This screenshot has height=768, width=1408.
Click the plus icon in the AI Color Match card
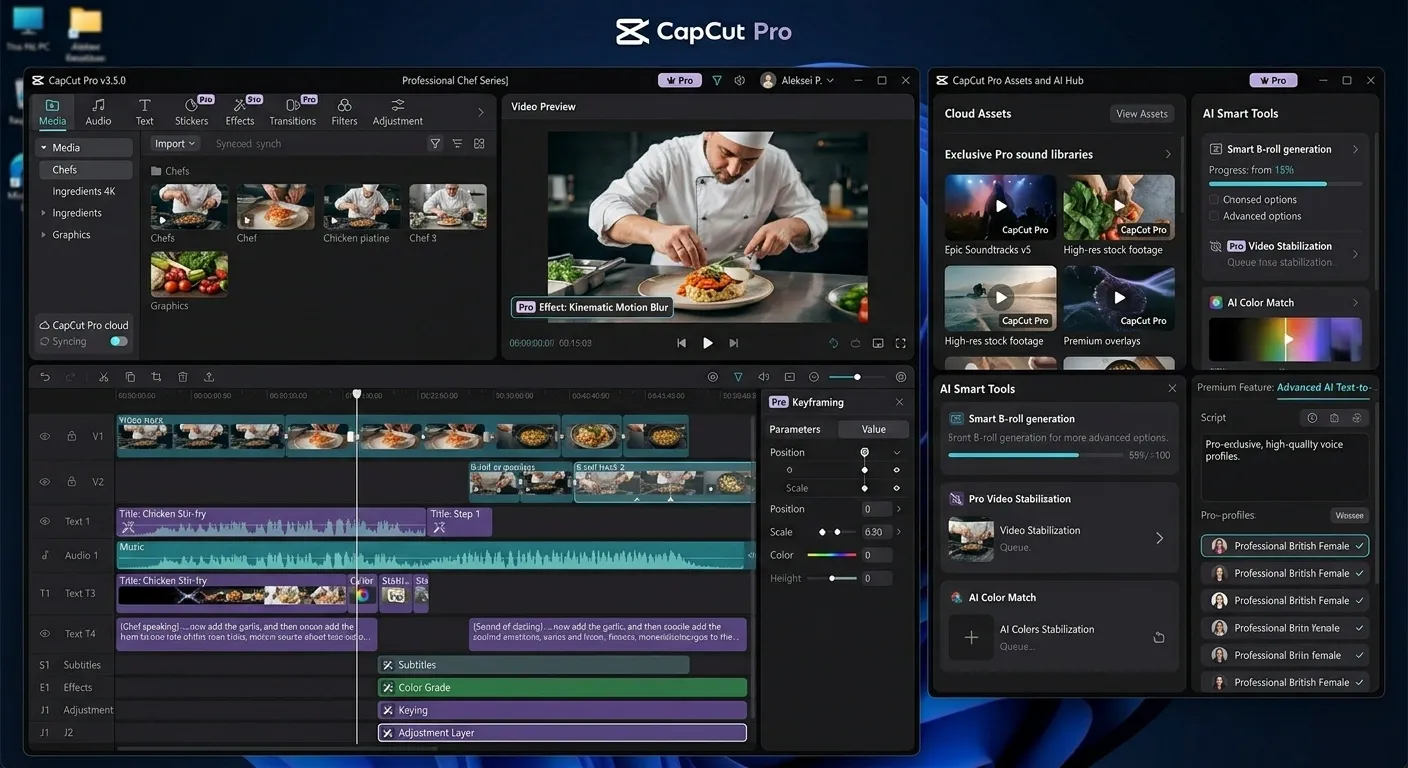click(x=971, y=637)
